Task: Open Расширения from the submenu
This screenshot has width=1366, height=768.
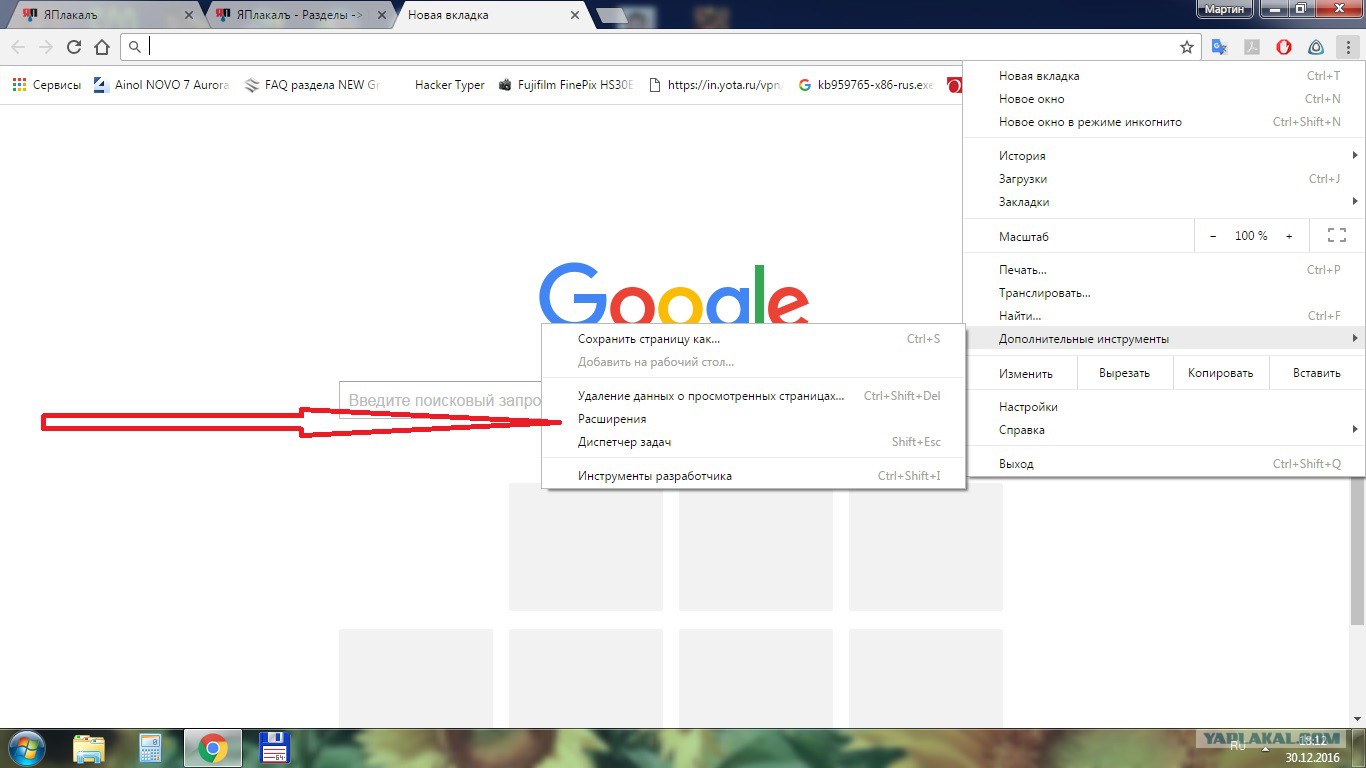Action: pos(754,419)
